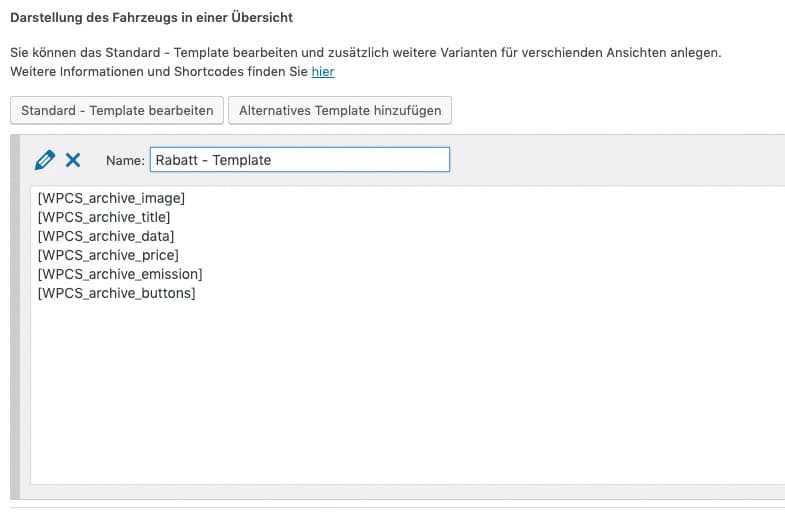Focus the Name field containing Rabatt - Template
The image size is (785, 521).
299,160
